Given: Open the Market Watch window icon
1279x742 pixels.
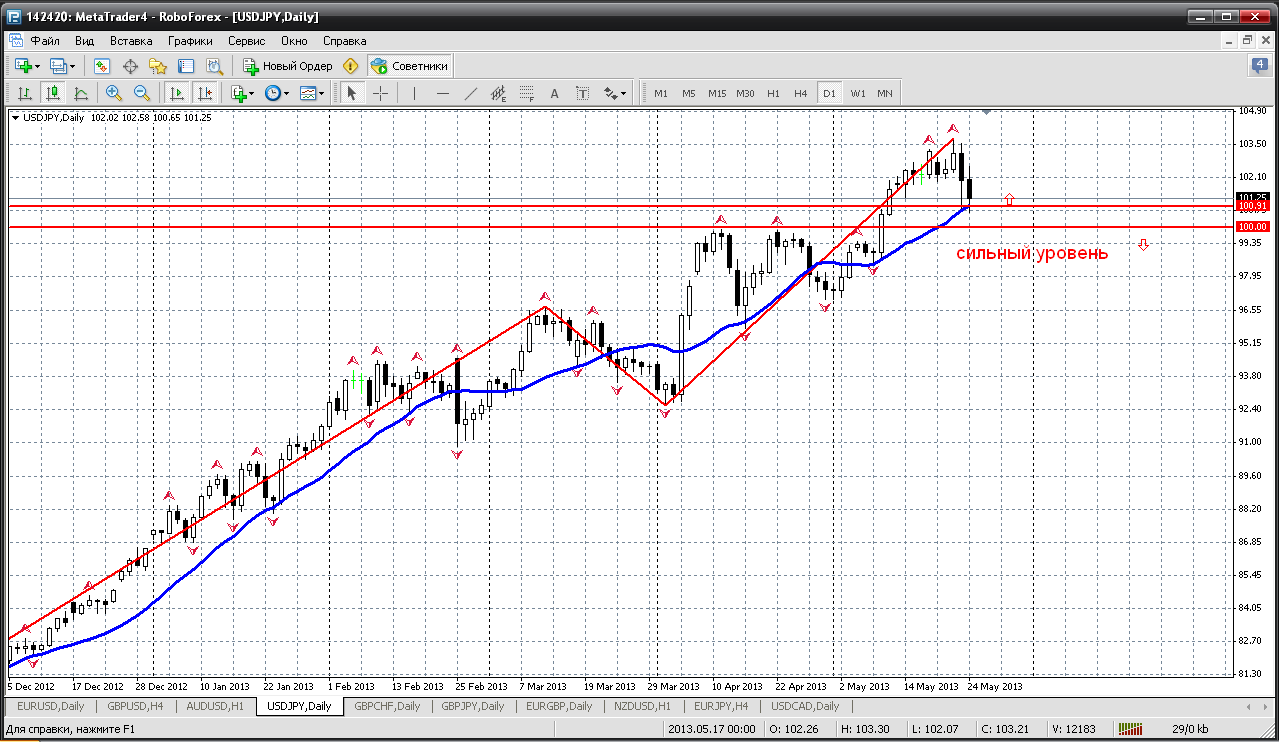Looking at the screenshot, I should coord(101,66).
